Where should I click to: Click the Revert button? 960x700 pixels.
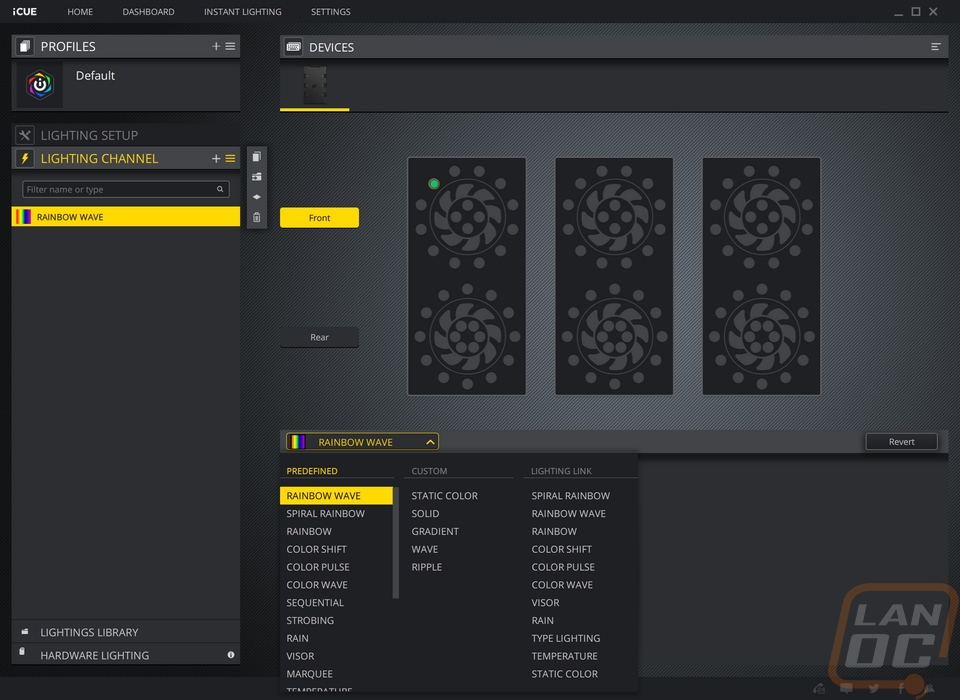click(901, 442)
